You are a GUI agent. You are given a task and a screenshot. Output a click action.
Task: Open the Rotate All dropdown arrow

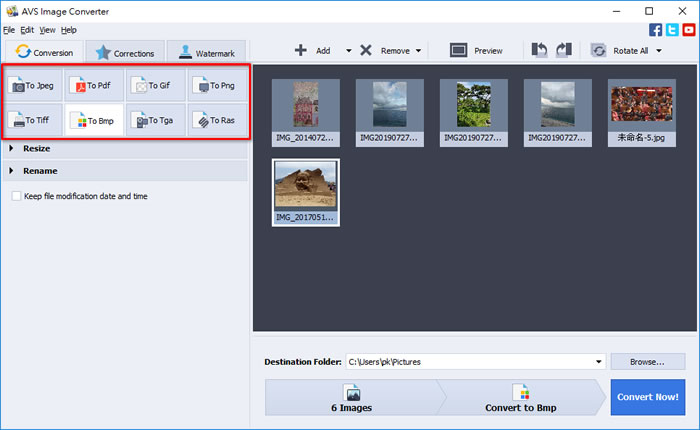coord(659,51)
